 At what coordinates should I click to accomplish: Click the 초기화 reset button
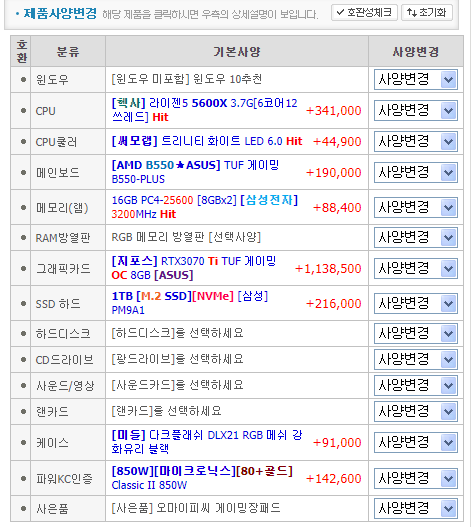pos(427,13)
